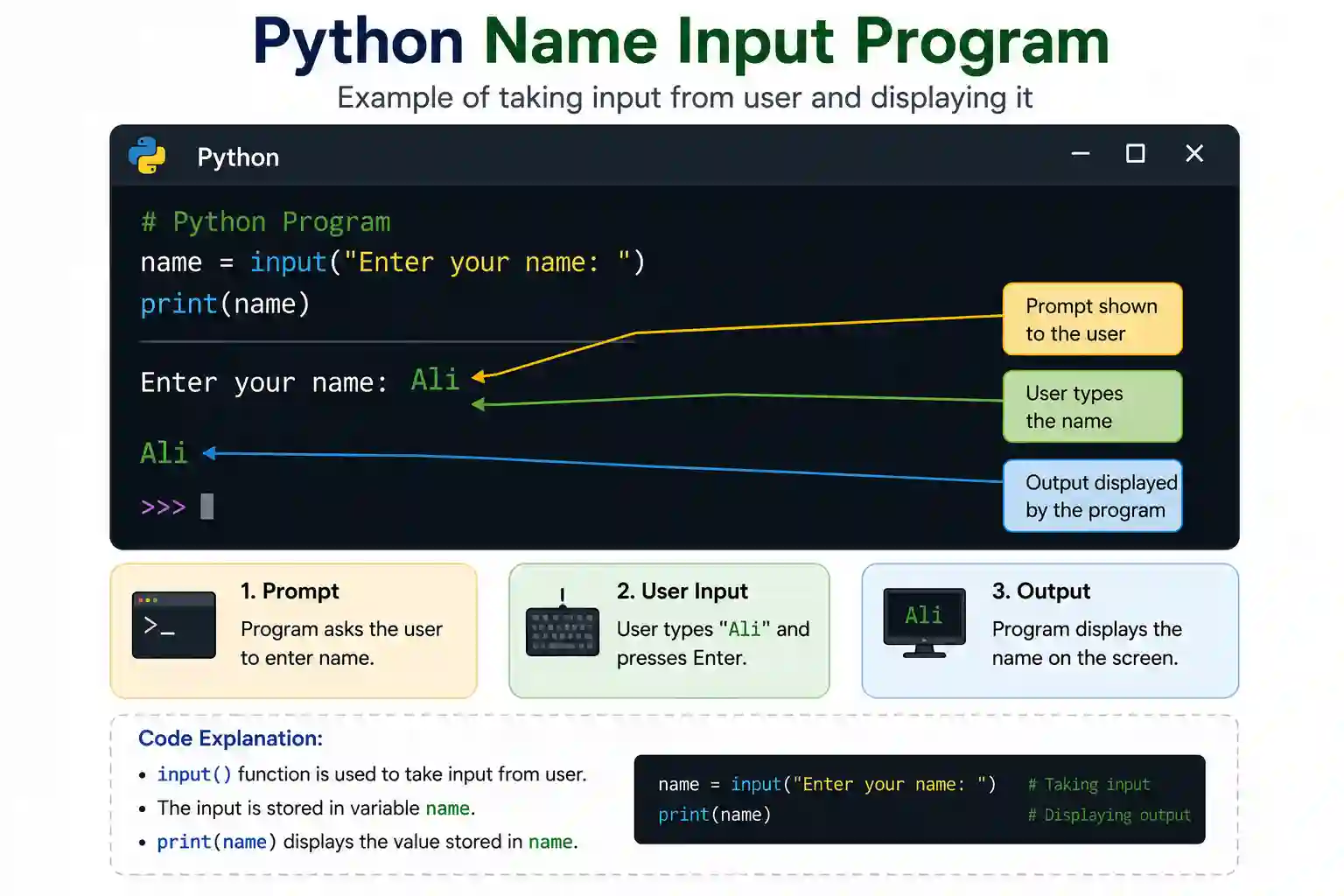The image size is (1344, 896).
Task: Click the "Python" window title text
Action: (x=238, y=157)
